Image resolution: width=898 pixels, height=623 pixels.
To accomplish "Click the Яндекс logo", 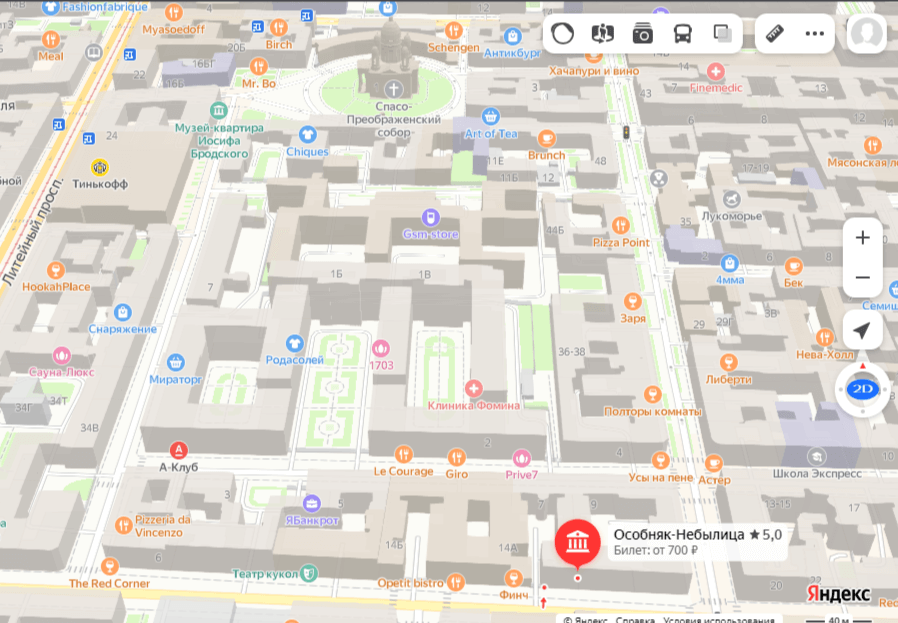I will (x=838, y=594).
